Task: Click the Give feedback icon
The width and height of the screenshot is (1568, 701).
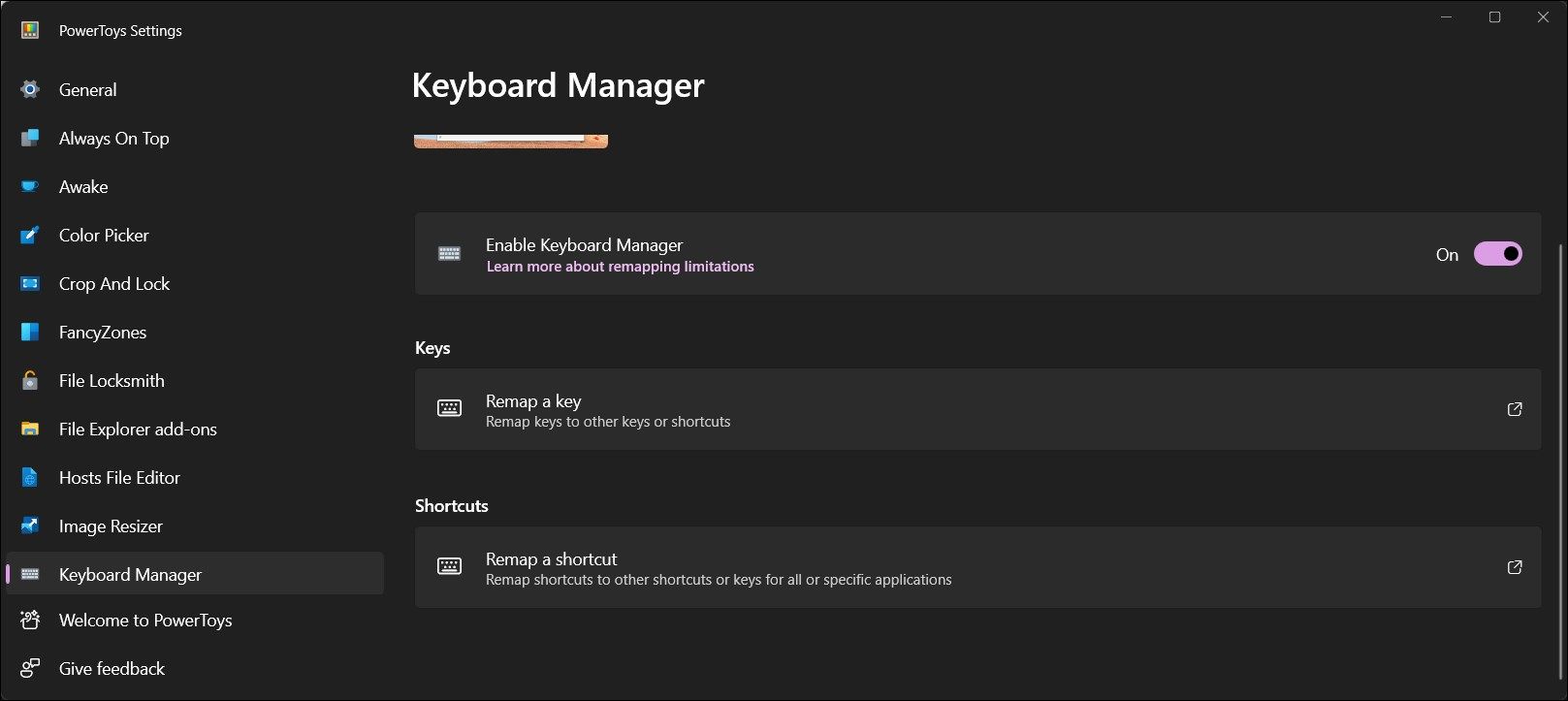Action: click(30, 668)
